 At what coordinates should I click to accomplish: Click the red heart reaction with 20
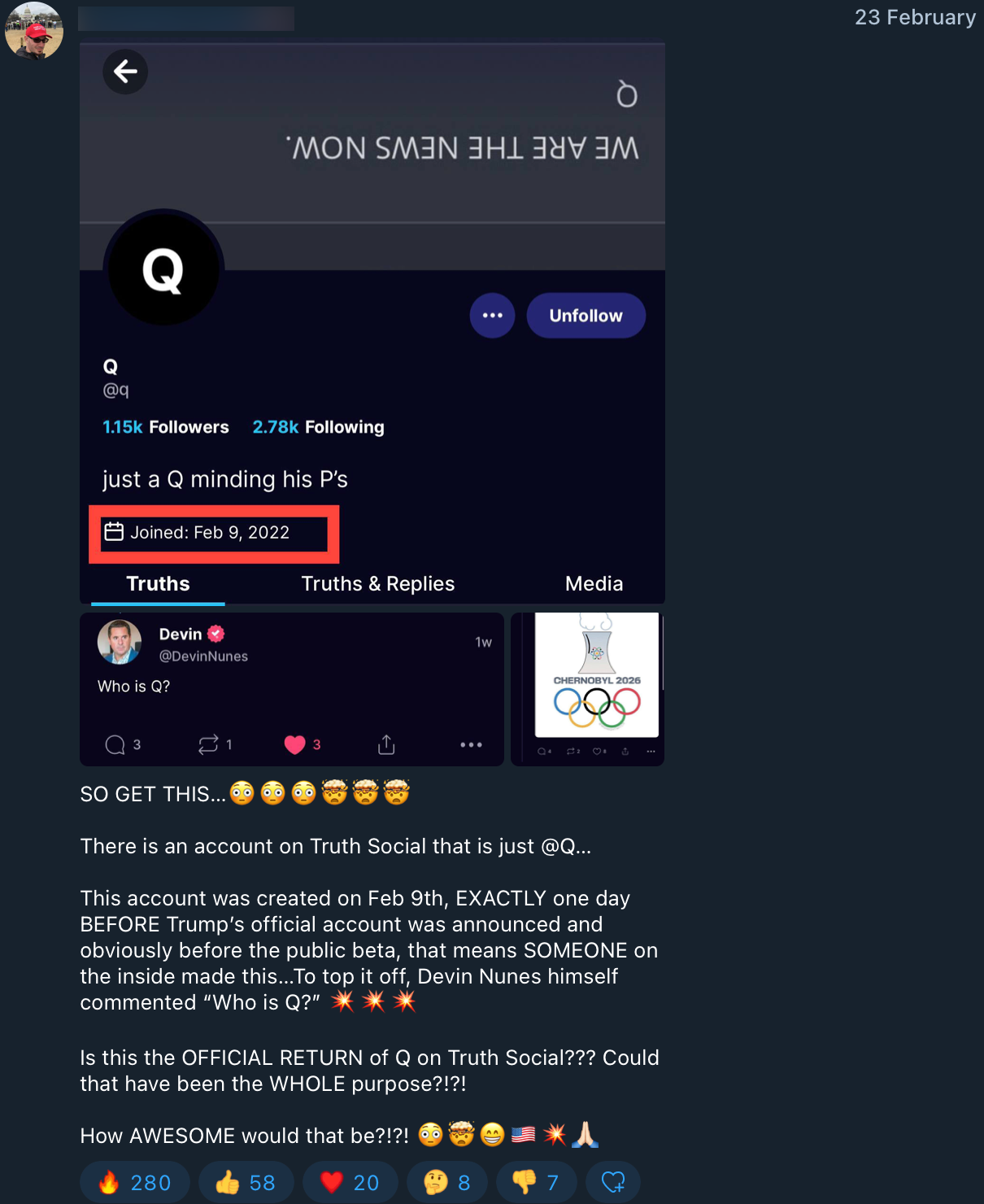pos(350,1183)
